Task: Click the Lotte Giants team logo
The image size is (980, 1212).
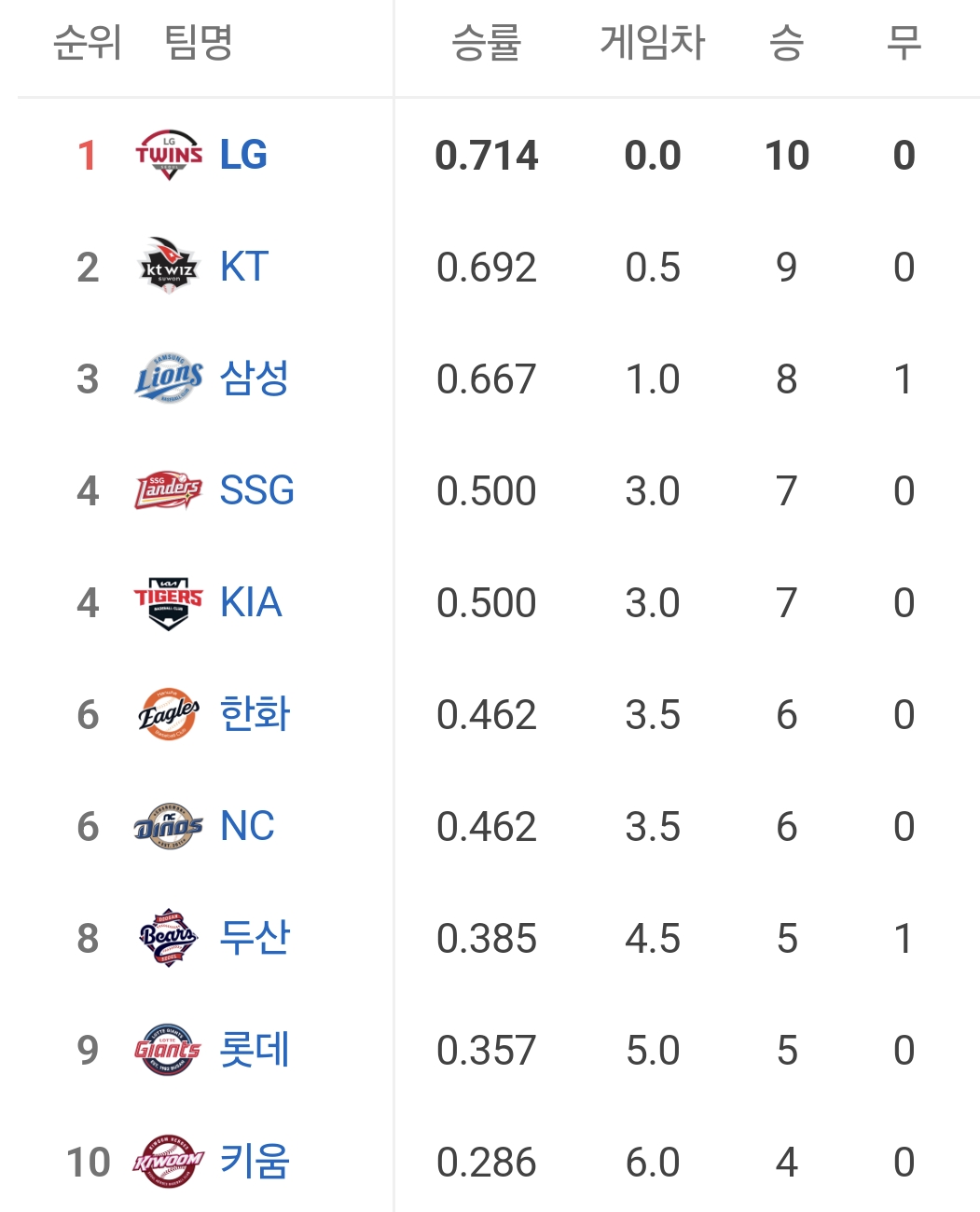Action: pyautogui.click(x=169, y=1050)
